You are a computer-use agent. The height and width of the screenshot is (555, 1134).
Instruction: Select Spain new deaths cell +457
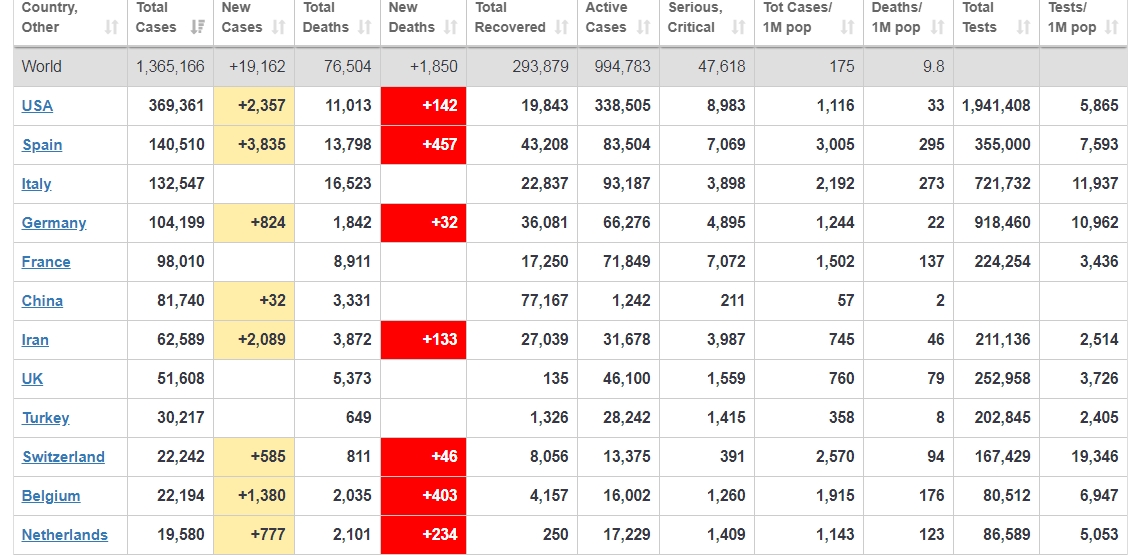point(423,145)
